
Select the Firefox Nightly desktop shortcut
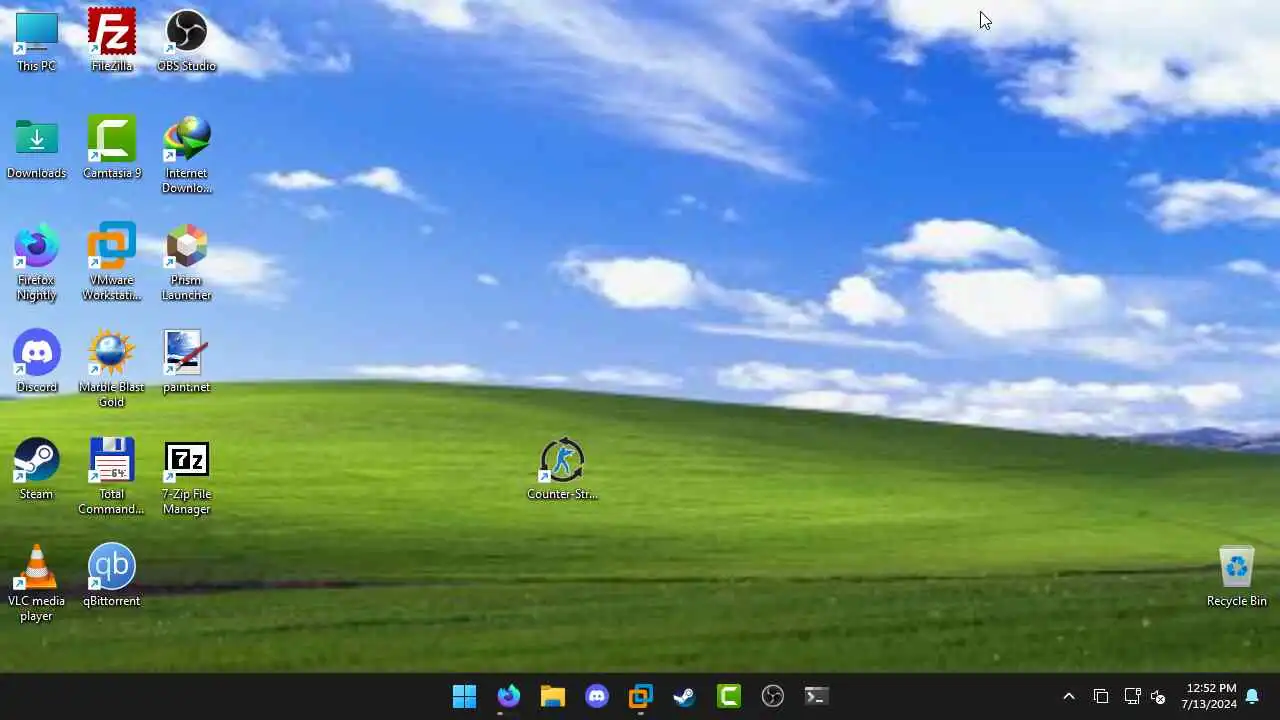click(36, 262)
